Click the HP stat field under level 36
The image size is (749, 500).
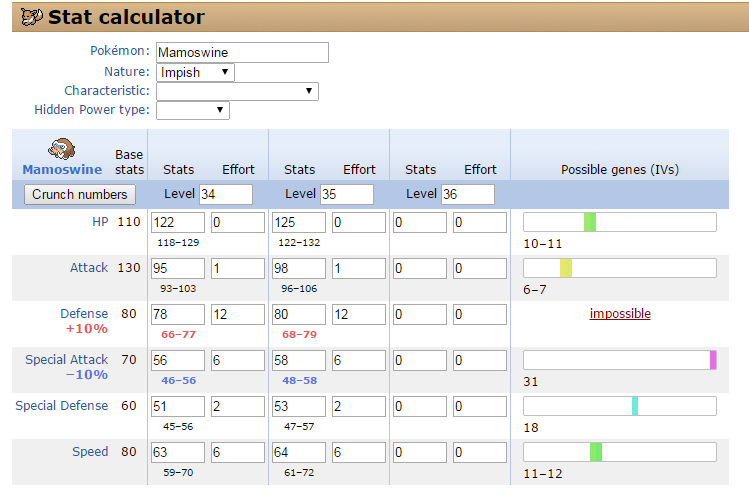click(419, 223)
